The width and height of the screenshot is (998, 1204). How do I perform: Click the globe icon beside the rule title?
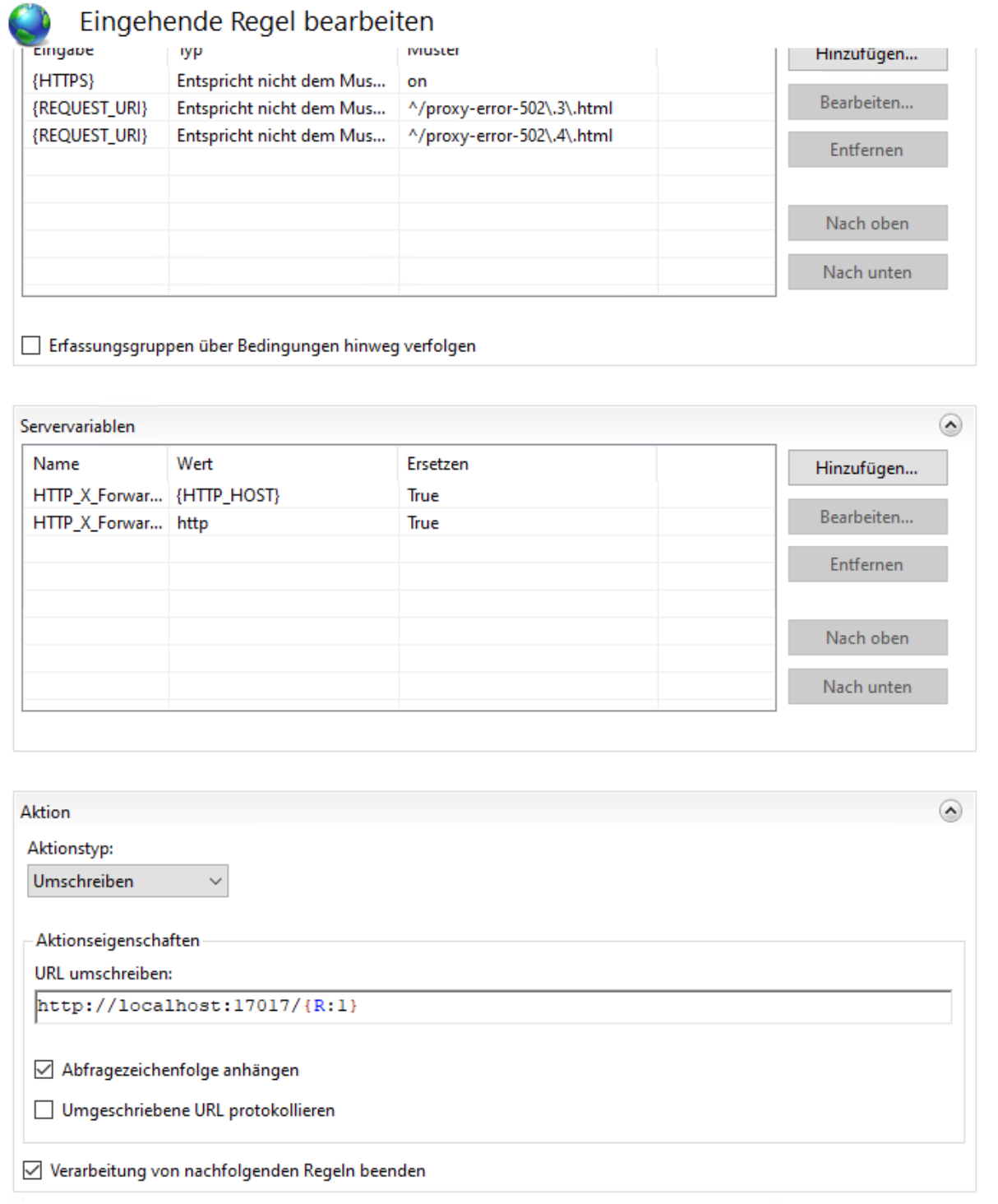tap(30, 23)
